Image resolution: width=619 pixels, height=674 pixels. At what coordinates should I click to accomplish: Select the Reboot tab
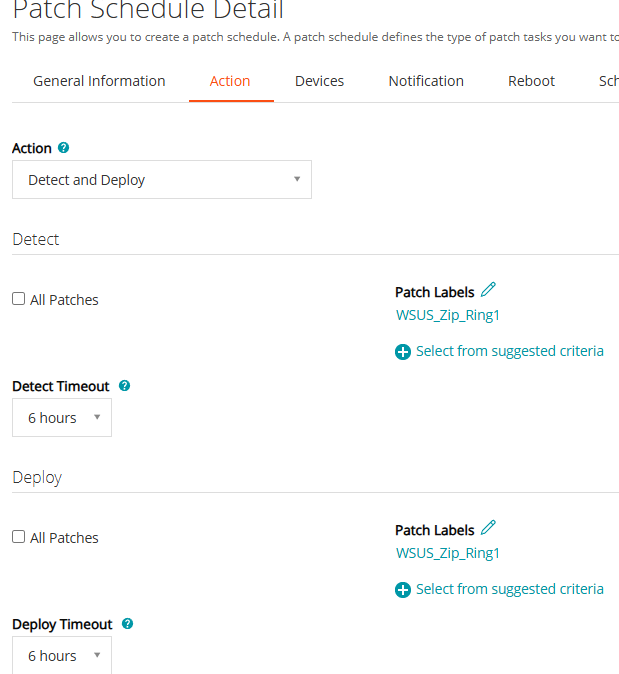tap(531, 81)
